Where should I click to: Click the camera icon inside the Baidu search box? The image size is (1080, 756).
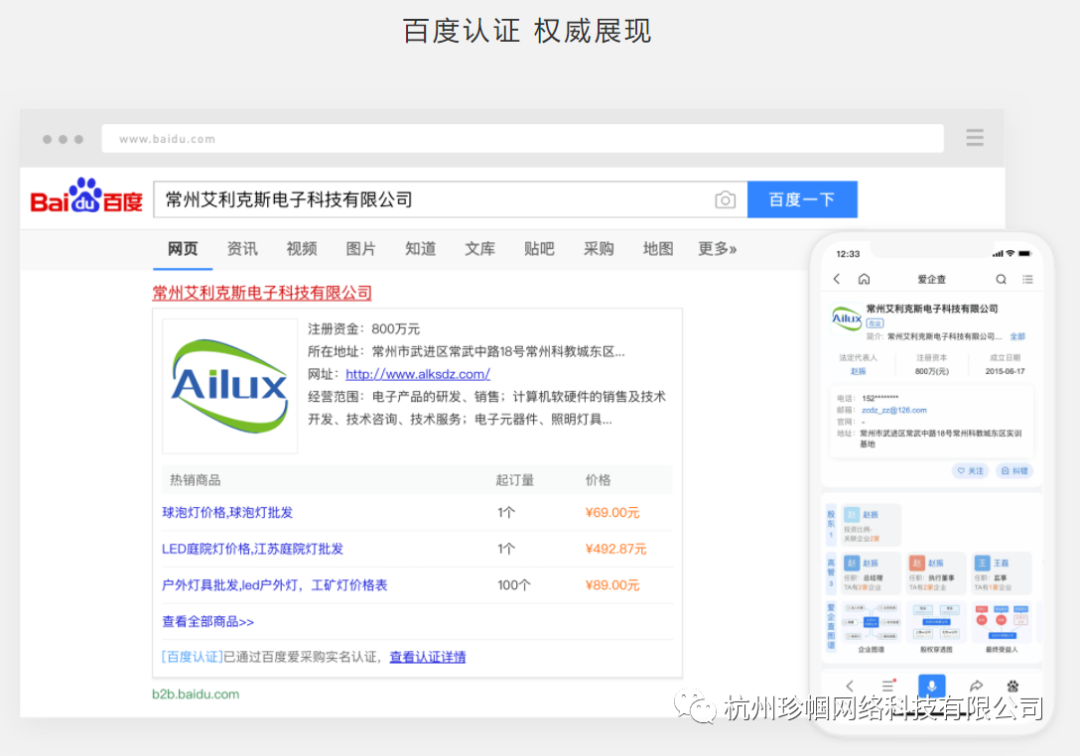pyautogui.click(x=725, y=200)
